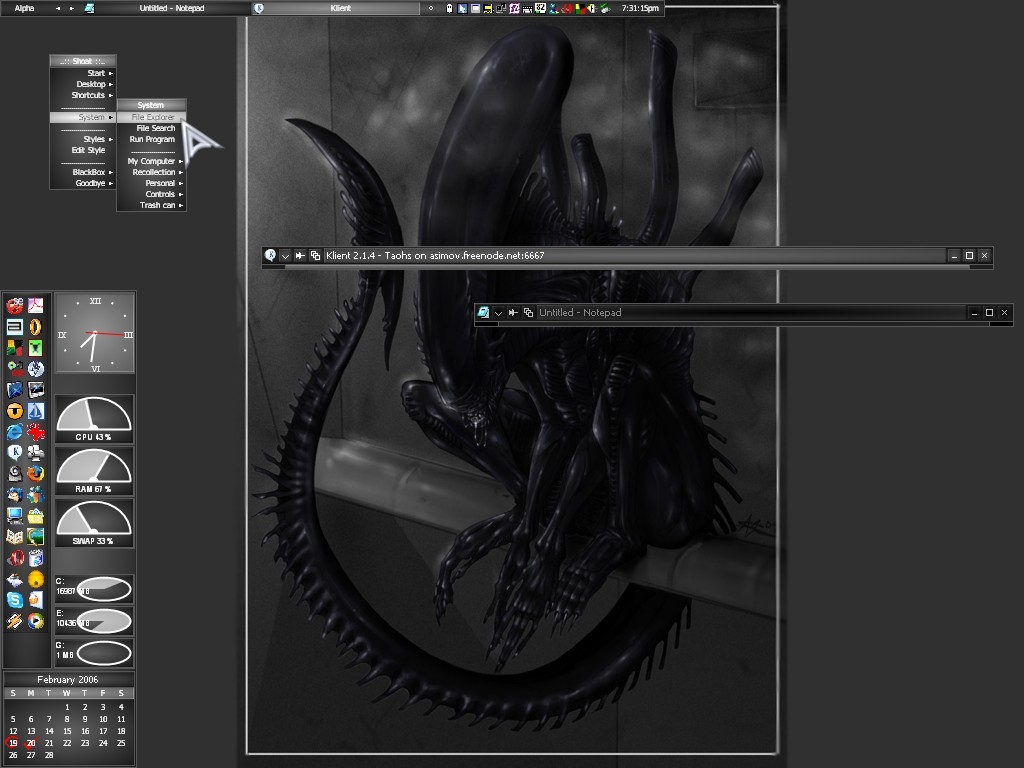Viewport: 1024px width, 768px height.
Task: Go to previous workspace with left arrow
Action: (x=58, y=8)
